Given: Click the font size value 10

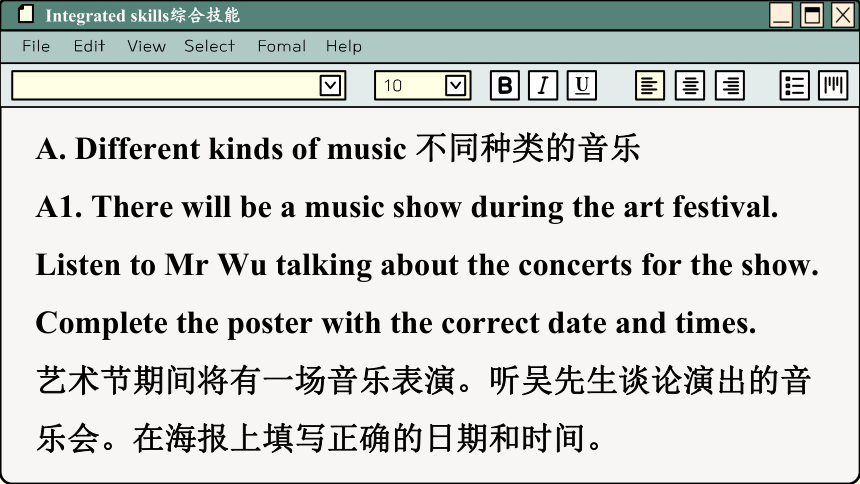Looking at the screenshot, I should coord(393,86).
